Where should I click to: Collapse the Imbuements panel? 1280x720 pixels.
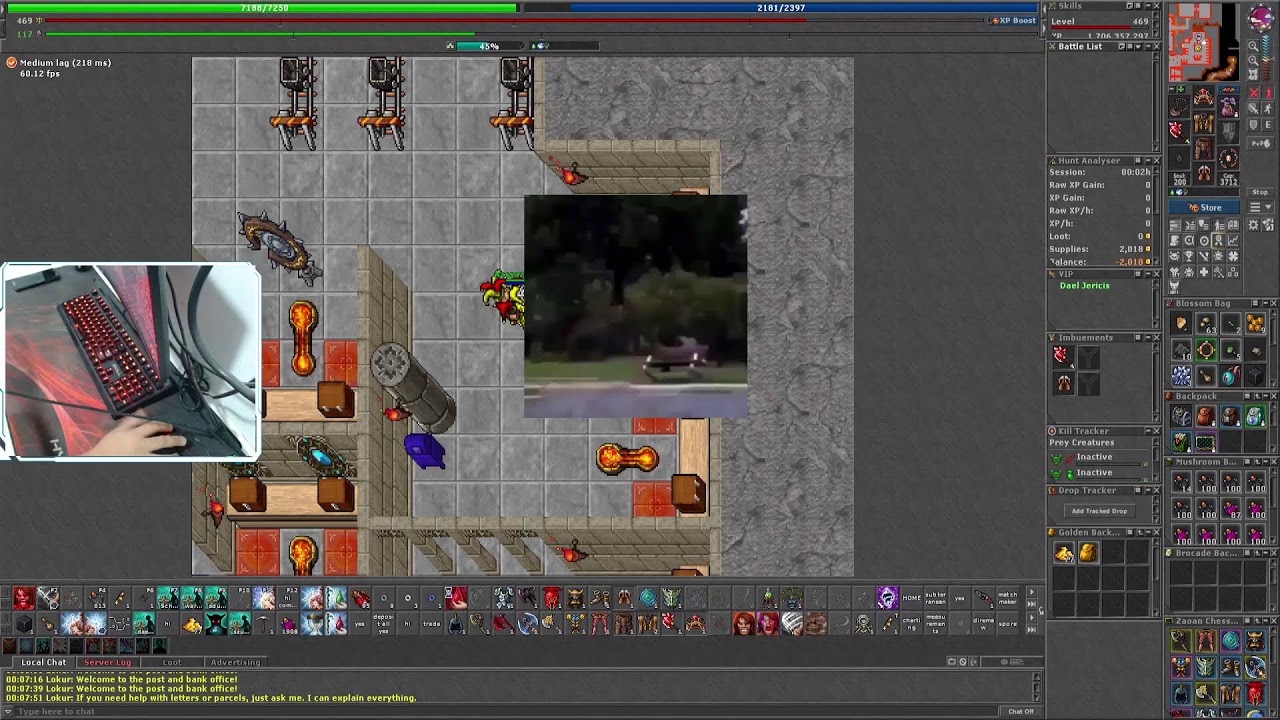[1148, 338]
